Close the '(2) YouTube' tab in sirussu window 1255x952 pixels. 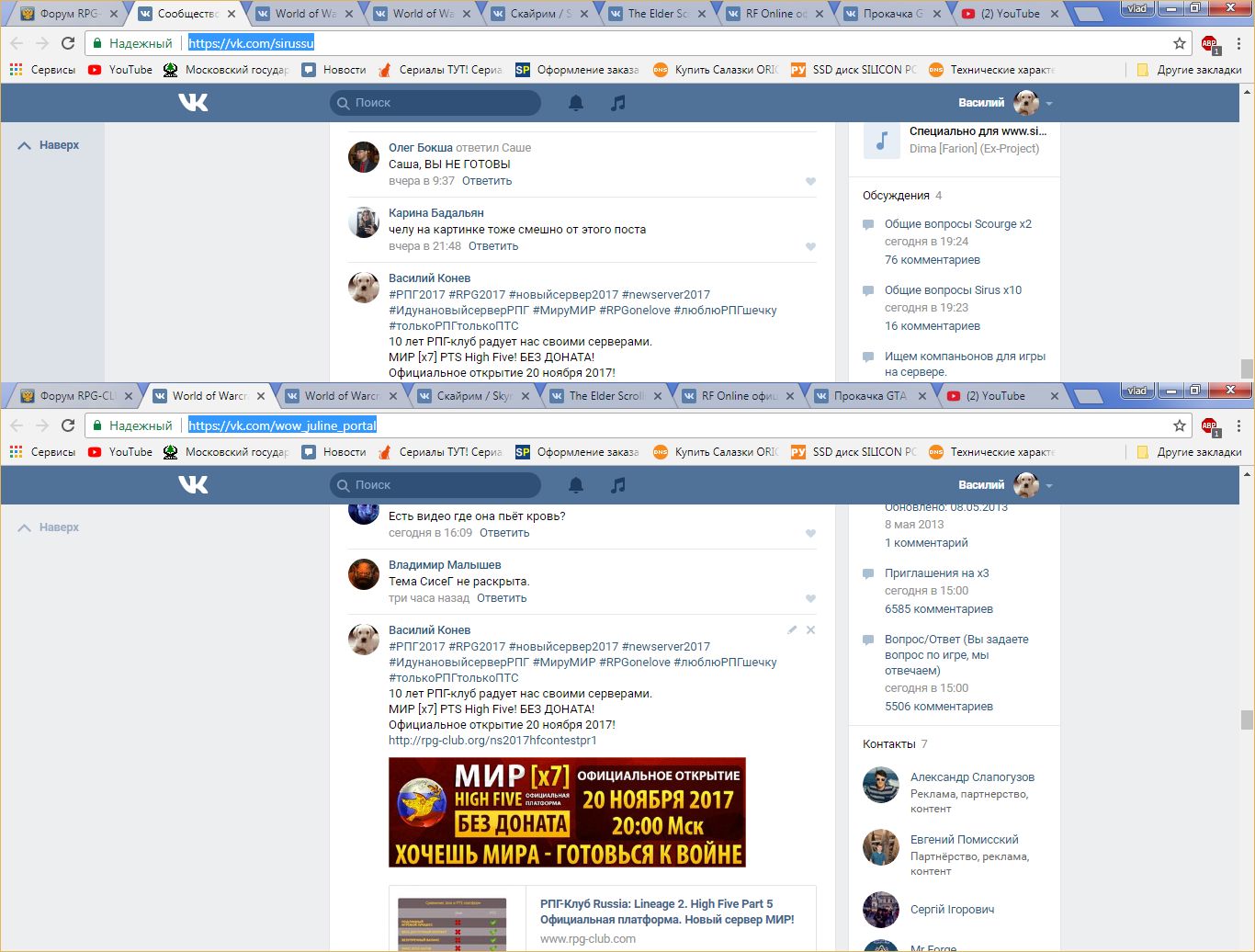click(x=1055, y=14)
